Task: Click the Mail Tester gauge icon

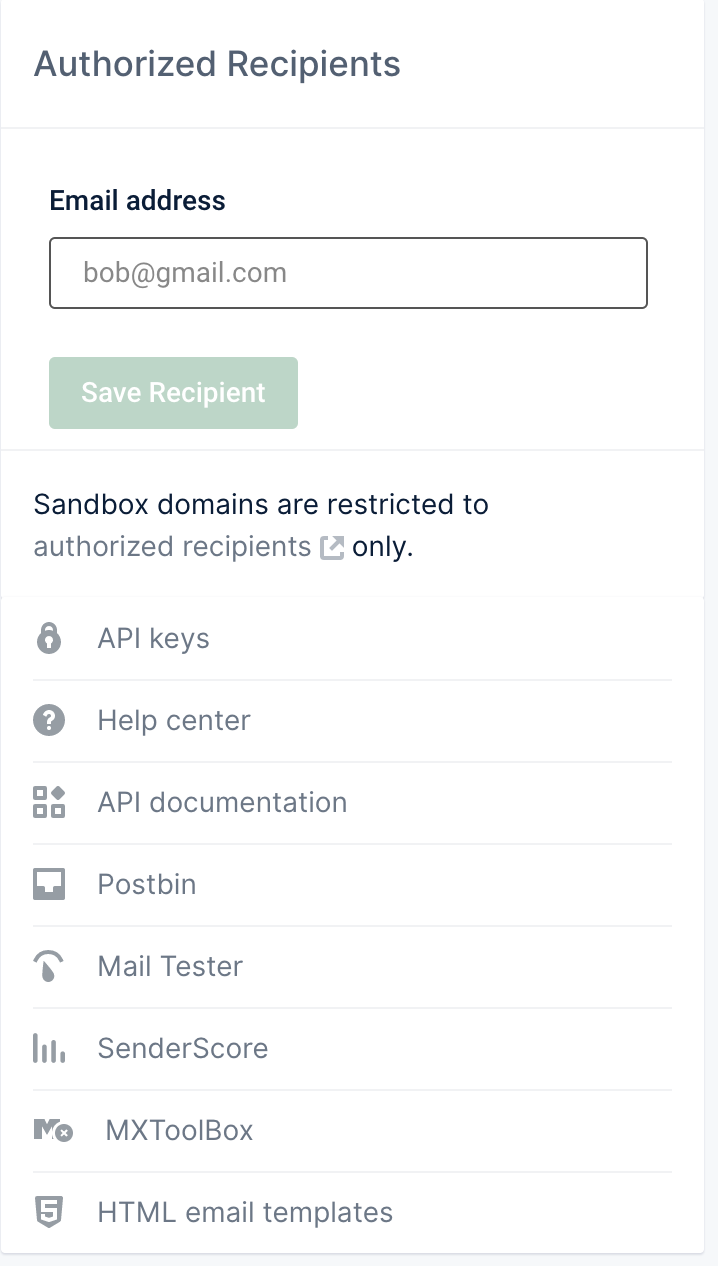Action: [48, 966]
